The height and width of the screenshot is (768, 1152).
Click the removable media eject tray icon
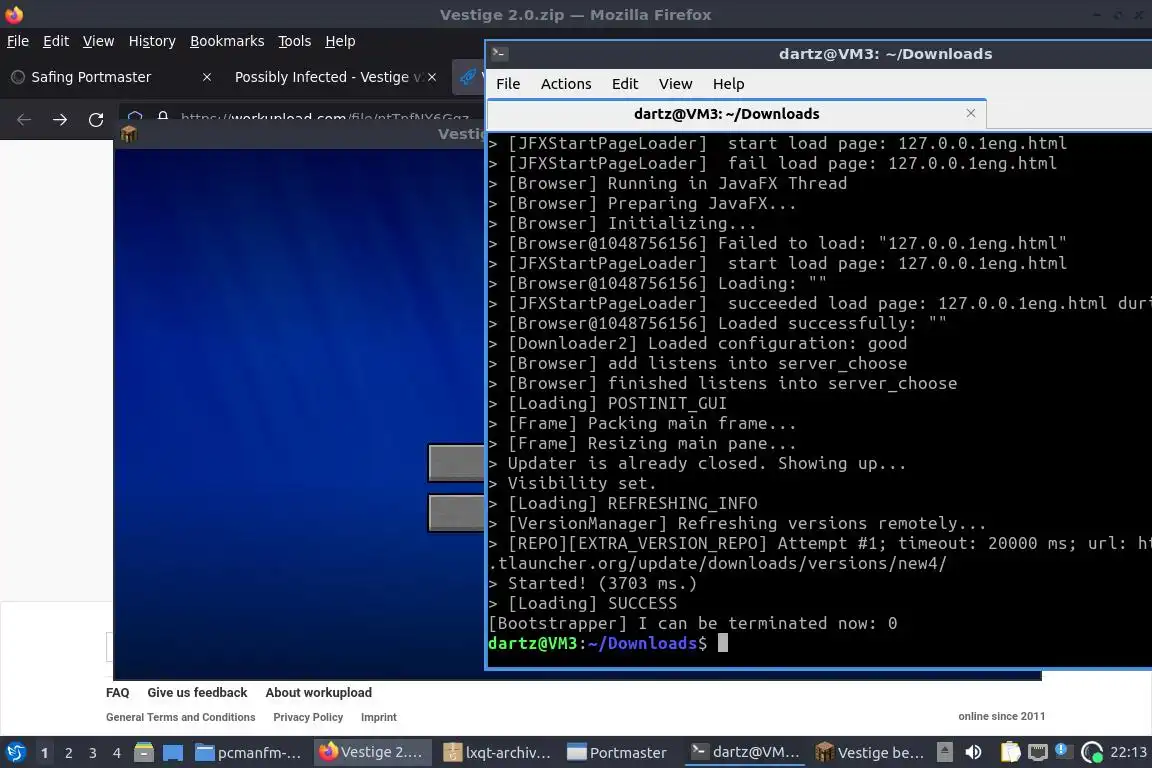coord(945,752)
